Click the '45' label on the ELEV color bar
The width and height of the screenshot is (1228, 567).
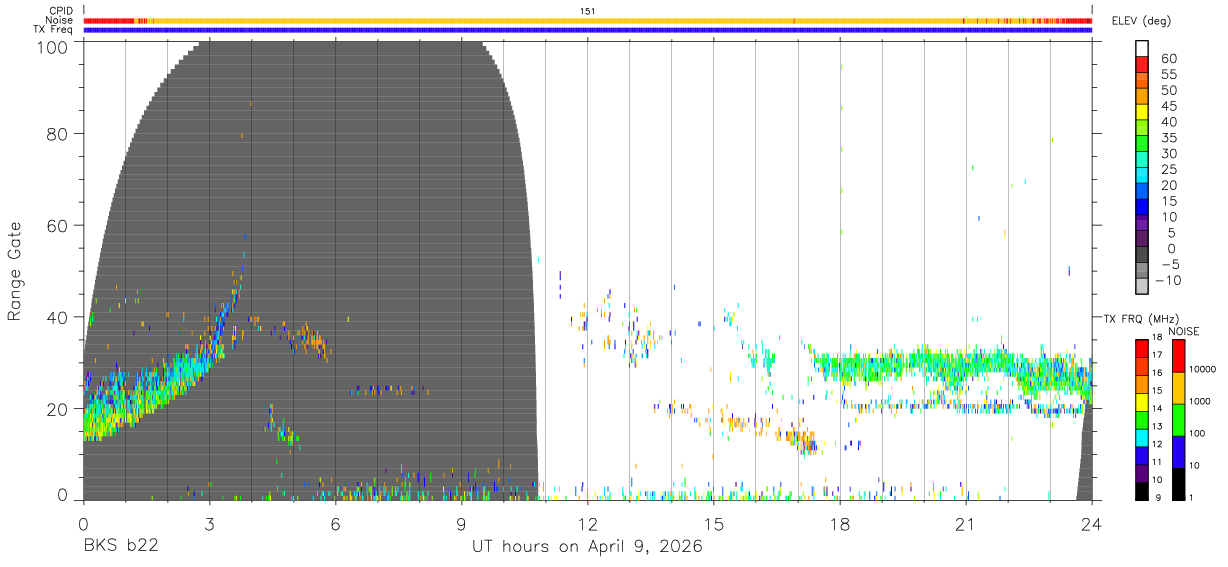point(1168,106)
